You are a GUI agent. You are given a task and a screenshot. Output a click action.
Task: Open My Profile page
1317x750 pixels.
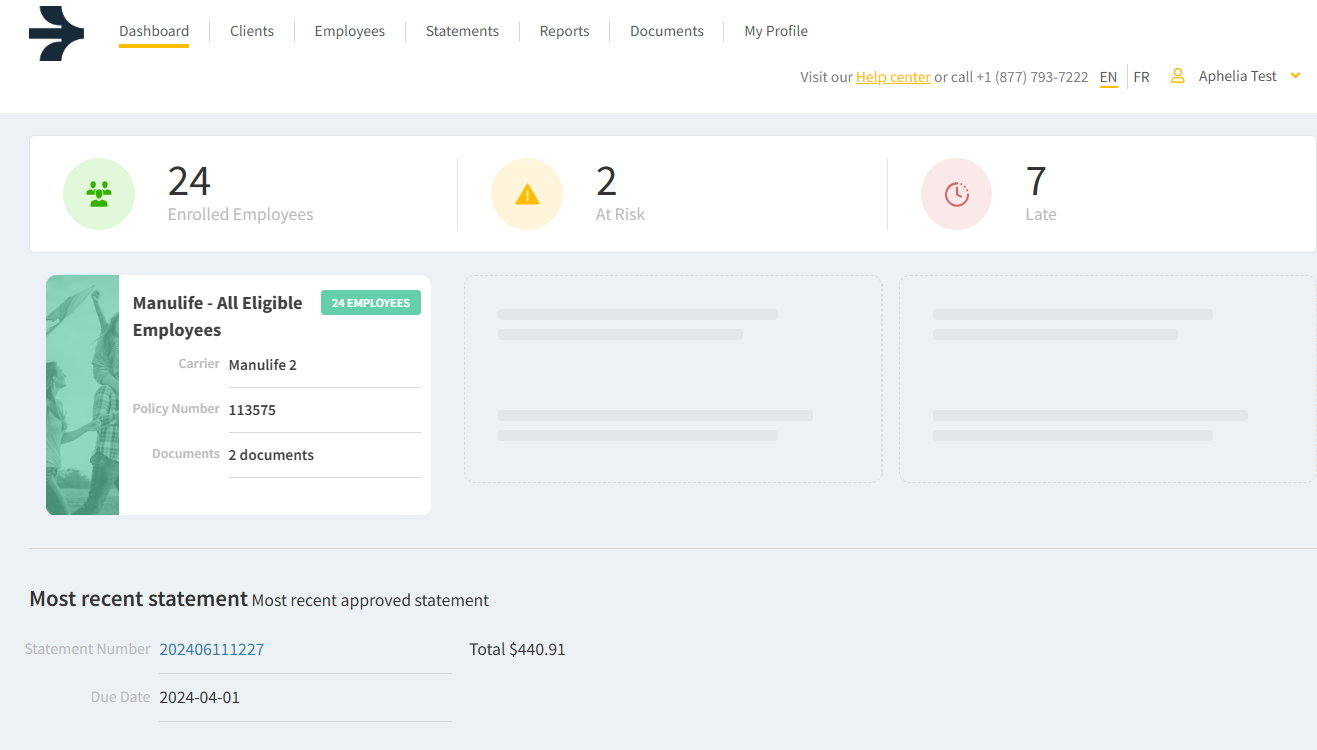(x=776, y=31)
